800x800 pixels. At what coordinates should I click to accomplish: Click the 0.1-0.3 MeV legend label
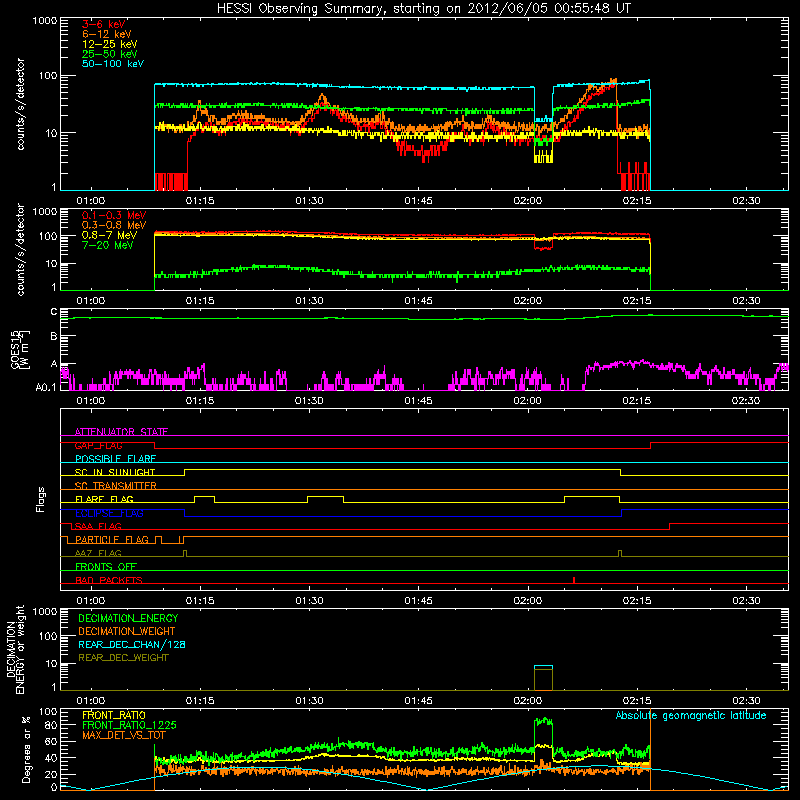pos(114,215)
